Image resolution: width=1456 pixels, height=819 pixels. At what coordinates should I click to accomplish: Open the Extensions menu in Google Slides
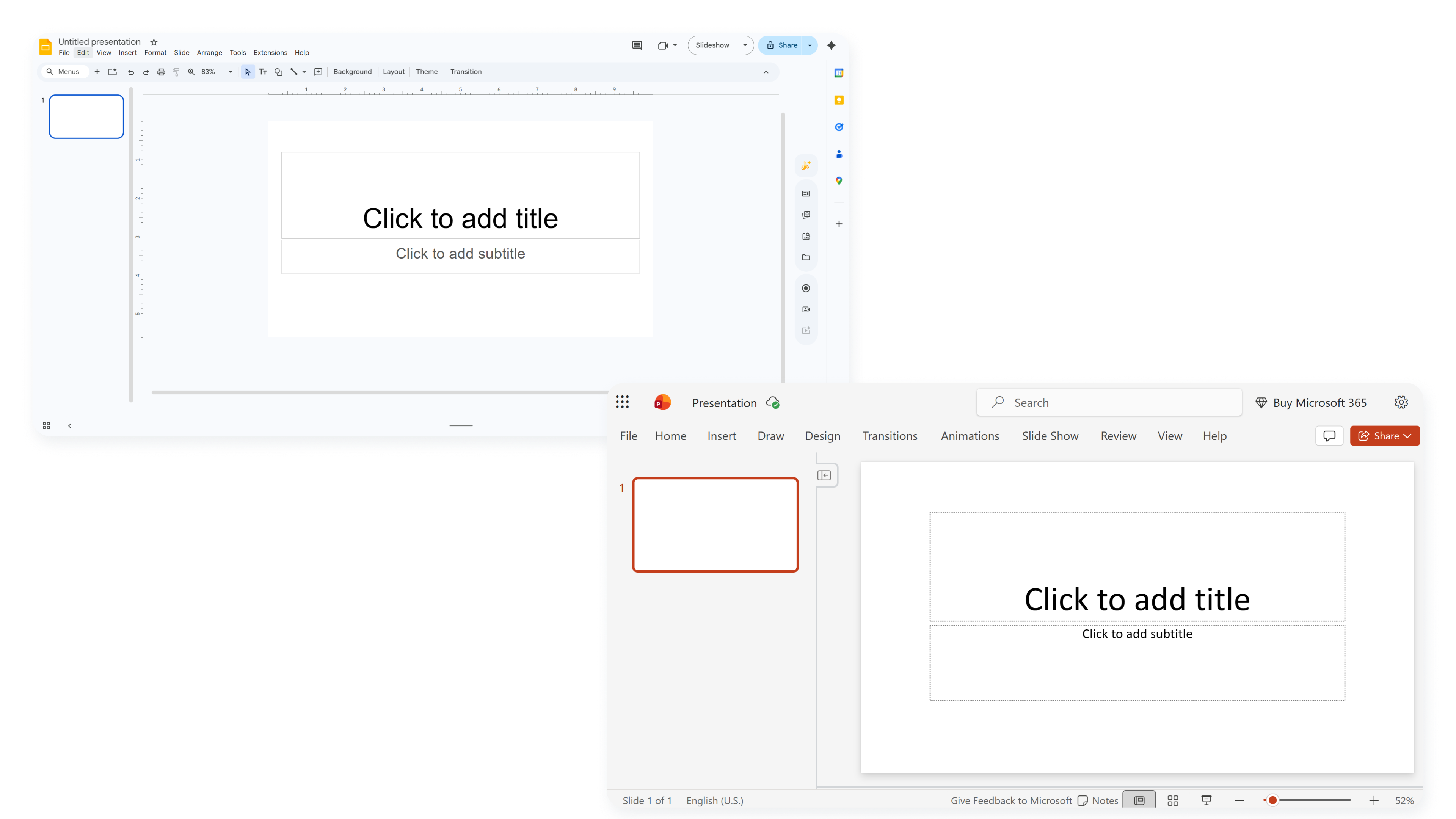click(270, 53)
